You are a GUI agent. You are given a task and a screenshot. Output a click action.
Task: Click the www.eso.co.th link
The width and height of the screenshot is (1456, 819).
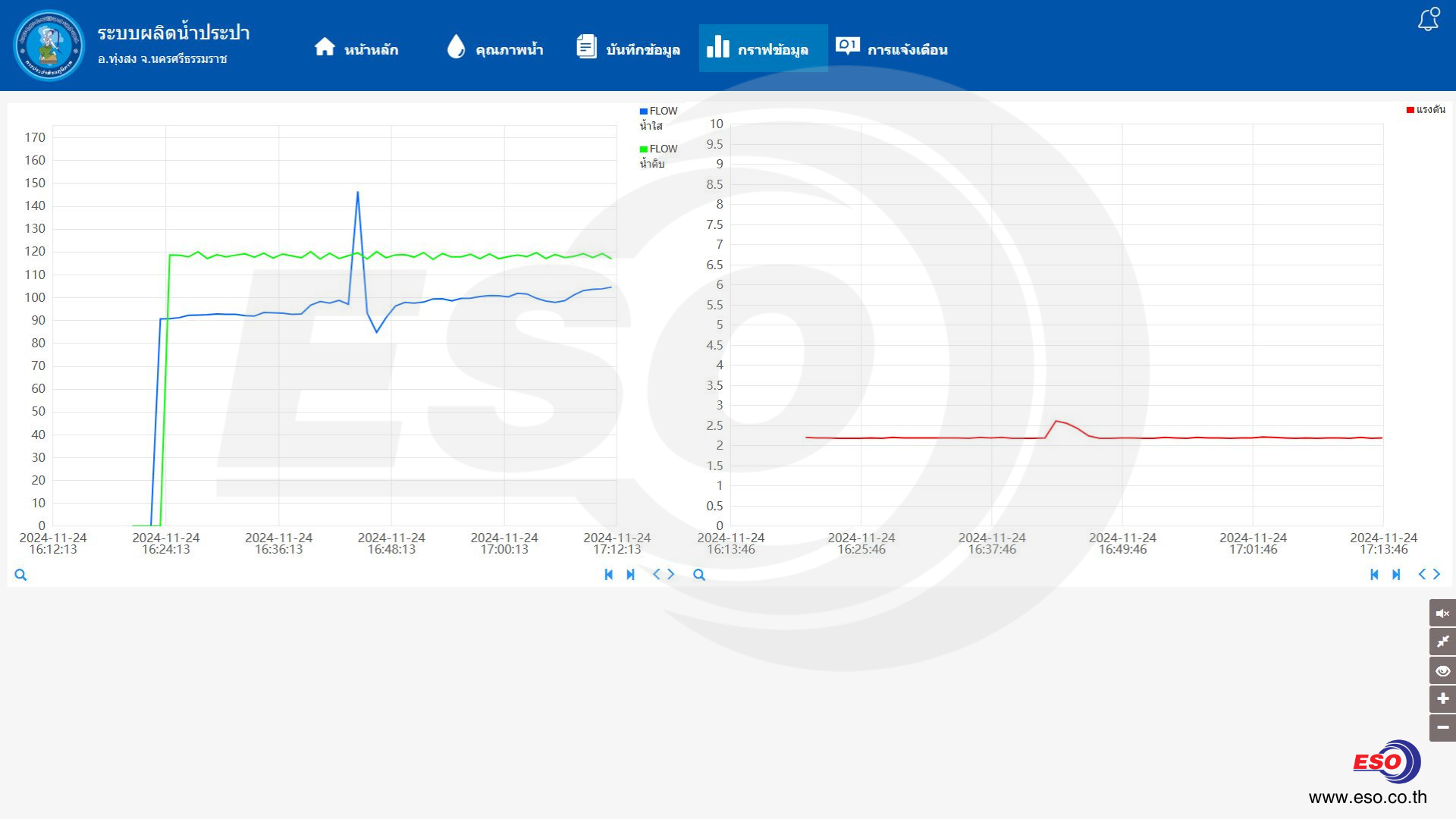coord(1367,797)
